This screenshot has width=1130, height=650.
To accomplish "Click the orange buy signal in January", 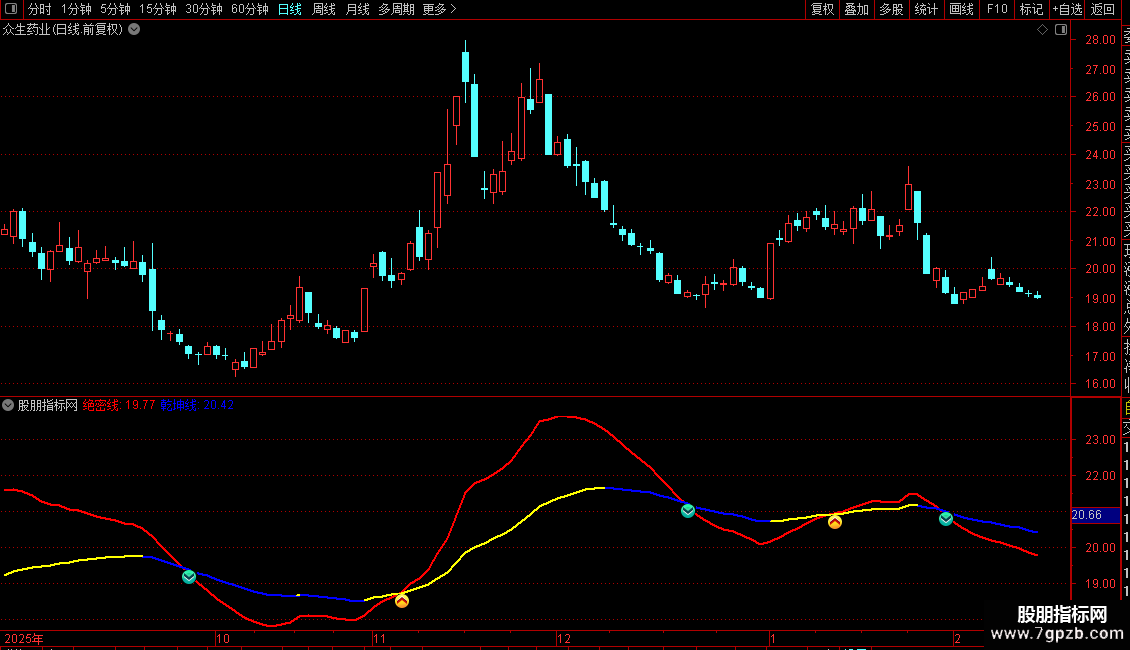I will click(x=835, y=521).
